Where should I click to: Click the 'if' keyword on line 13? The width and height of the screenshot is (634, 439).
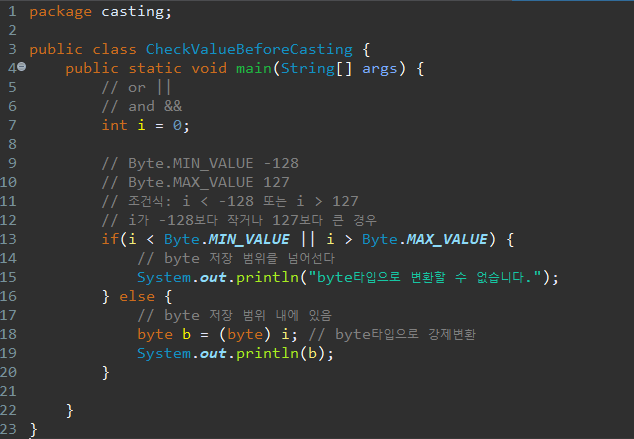110,239
